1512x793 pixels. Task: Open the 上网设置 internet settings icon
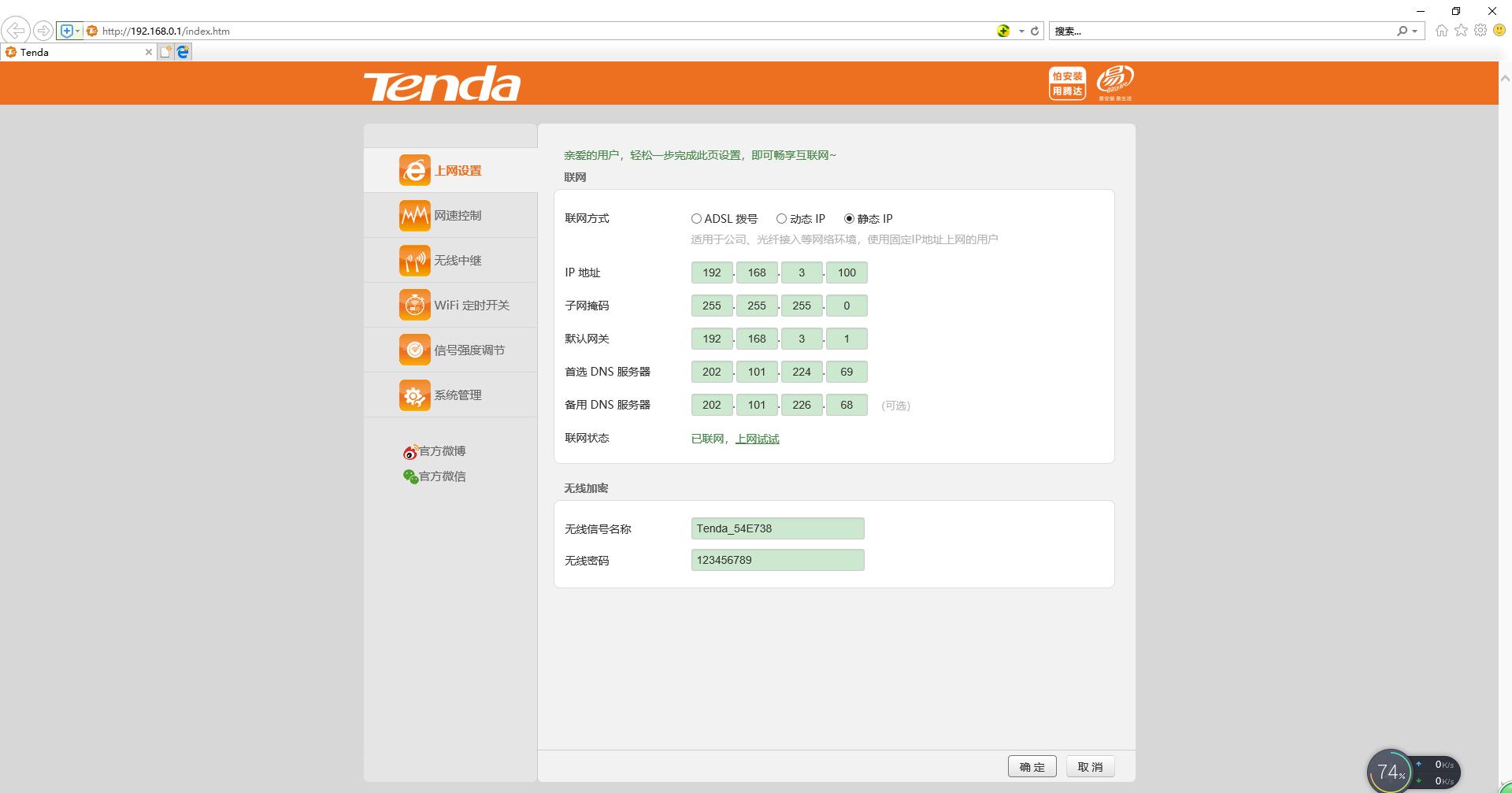pos(414,170)
